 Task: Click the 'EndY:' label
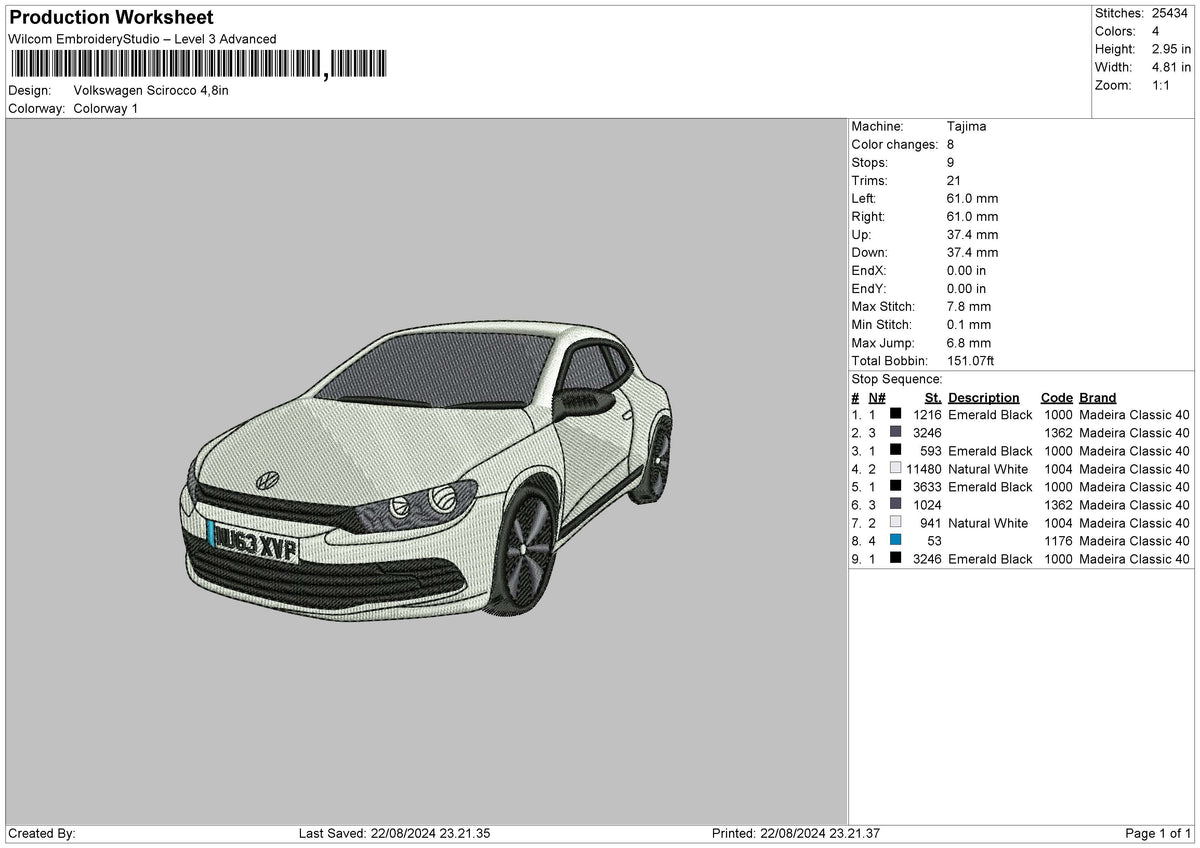(869, 289)
